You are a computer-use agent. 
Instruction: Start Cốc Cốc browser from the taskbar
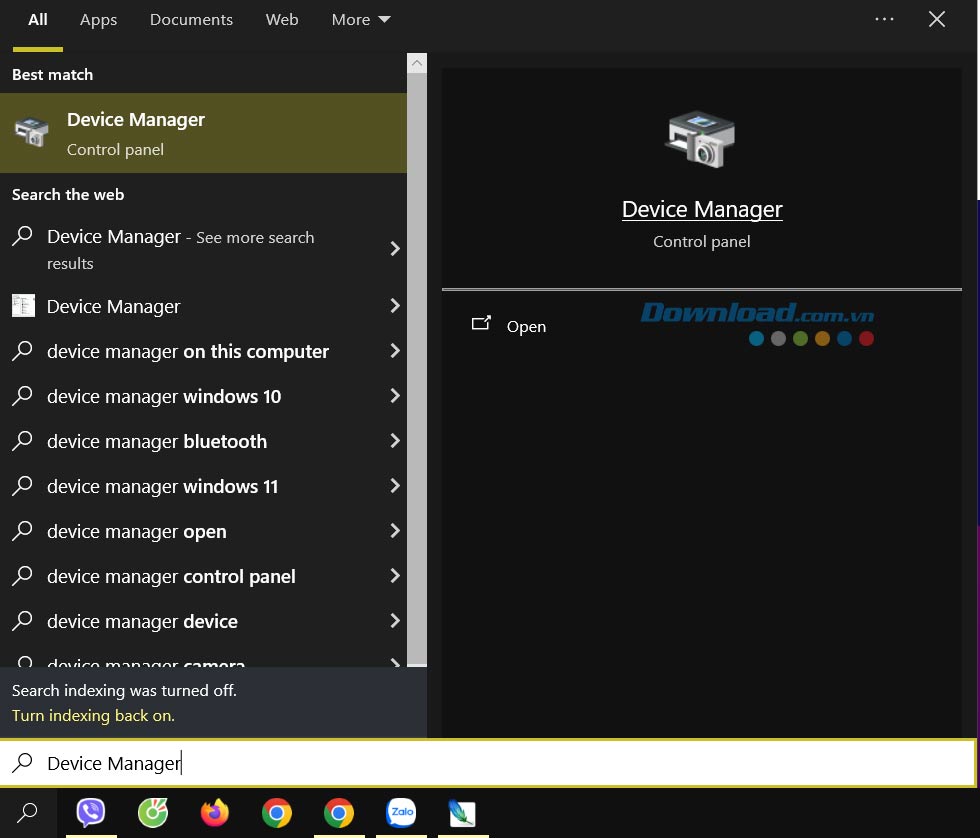click(153, 813)
